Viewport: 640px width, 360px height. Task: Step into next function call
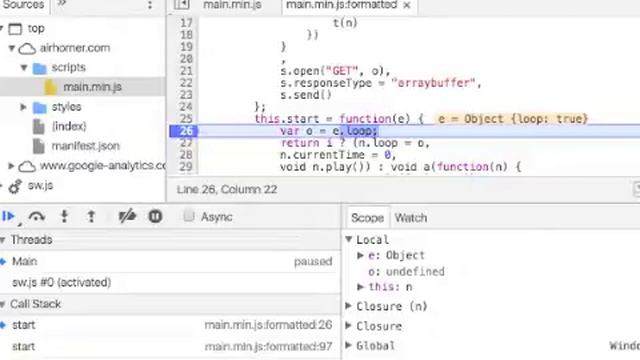64,216
